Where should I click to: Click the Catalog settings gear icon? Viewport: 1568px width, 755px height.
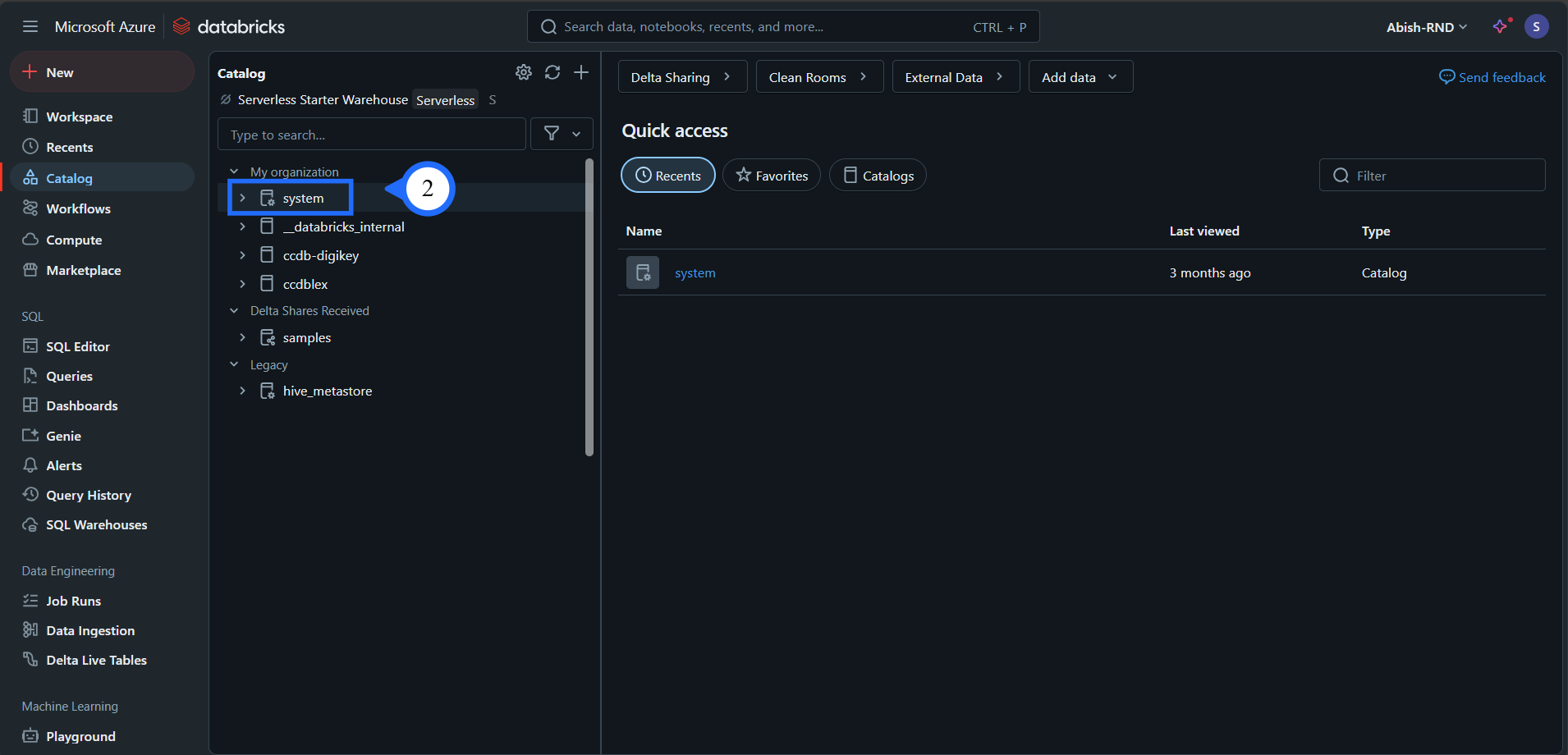click(x=523, y=72)
